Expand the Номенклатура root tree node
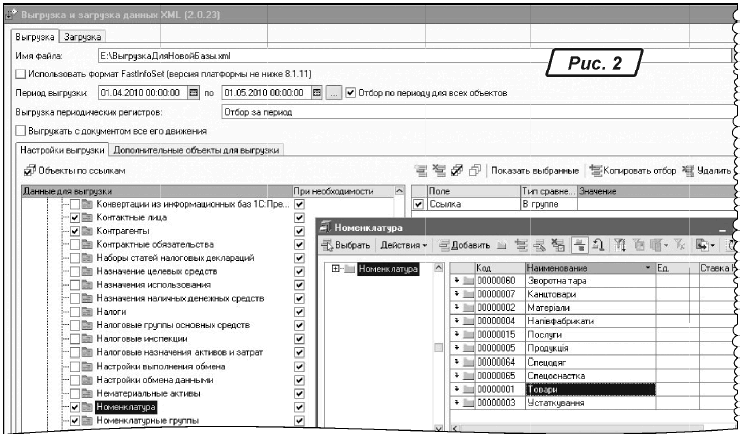Screen dimensions: 740x437 coord(337,268)
